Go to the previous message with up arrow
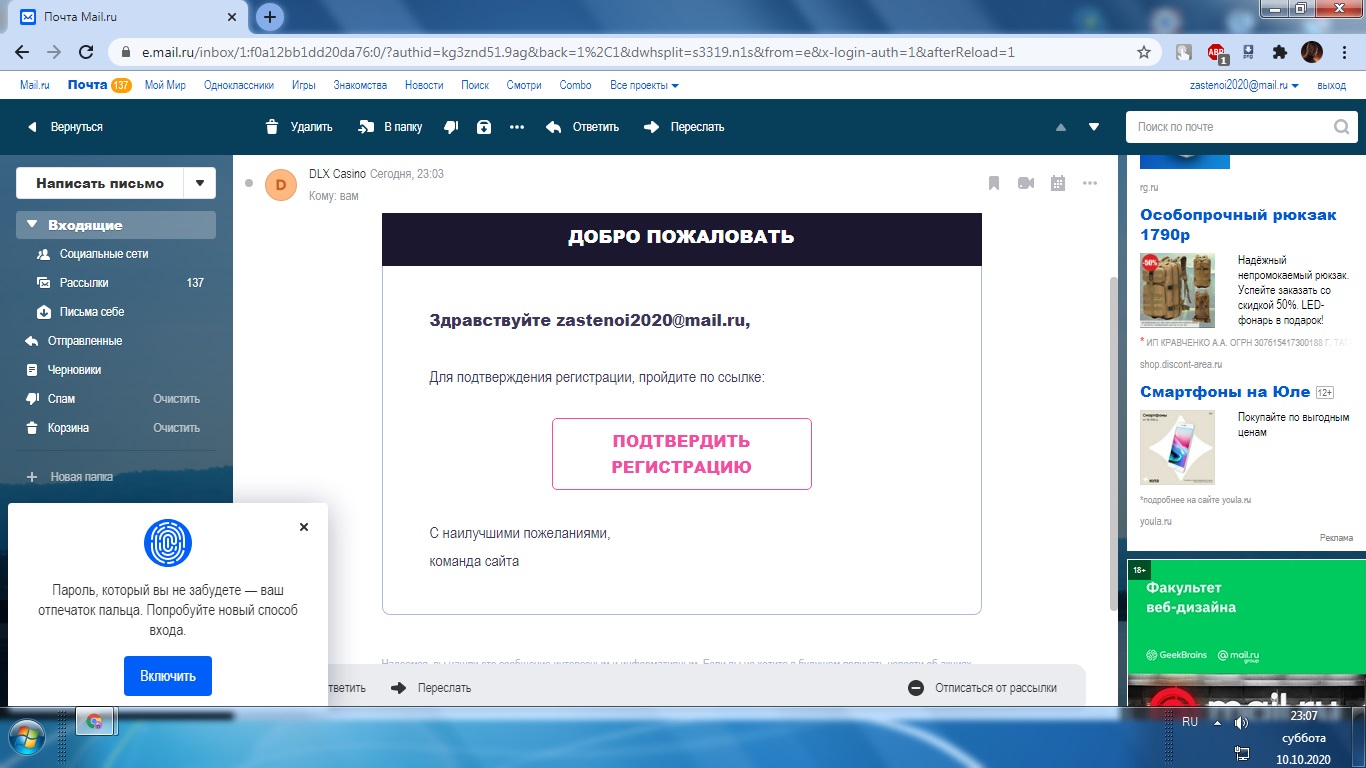The image size is (1366, 768). [x=1061, y=127]
